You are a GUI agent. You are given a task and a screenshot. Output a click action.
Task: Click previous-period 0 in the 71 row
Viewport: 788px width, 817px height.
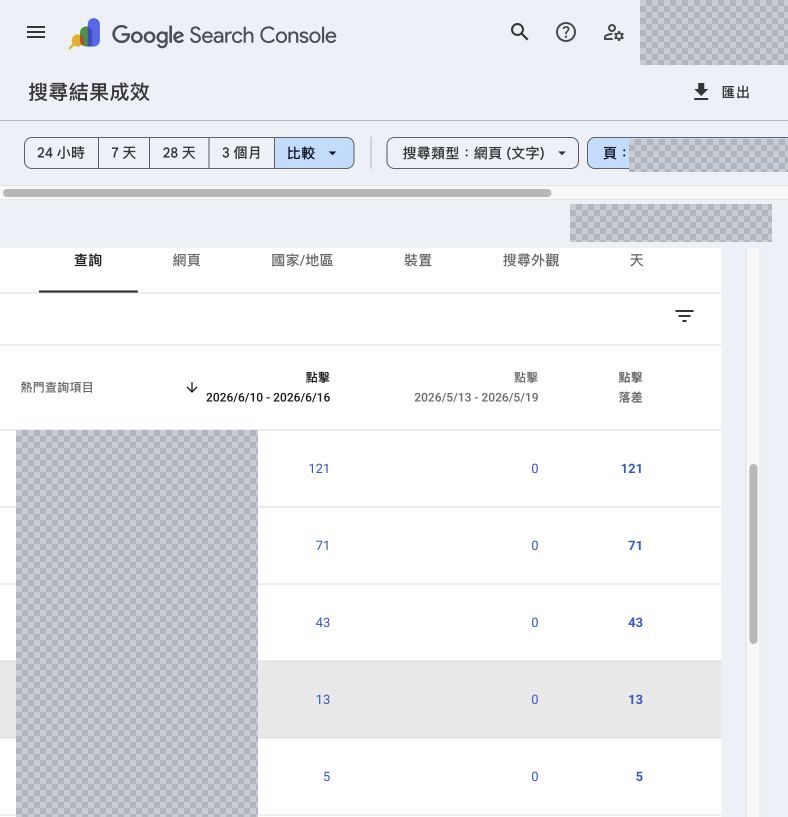535,546
